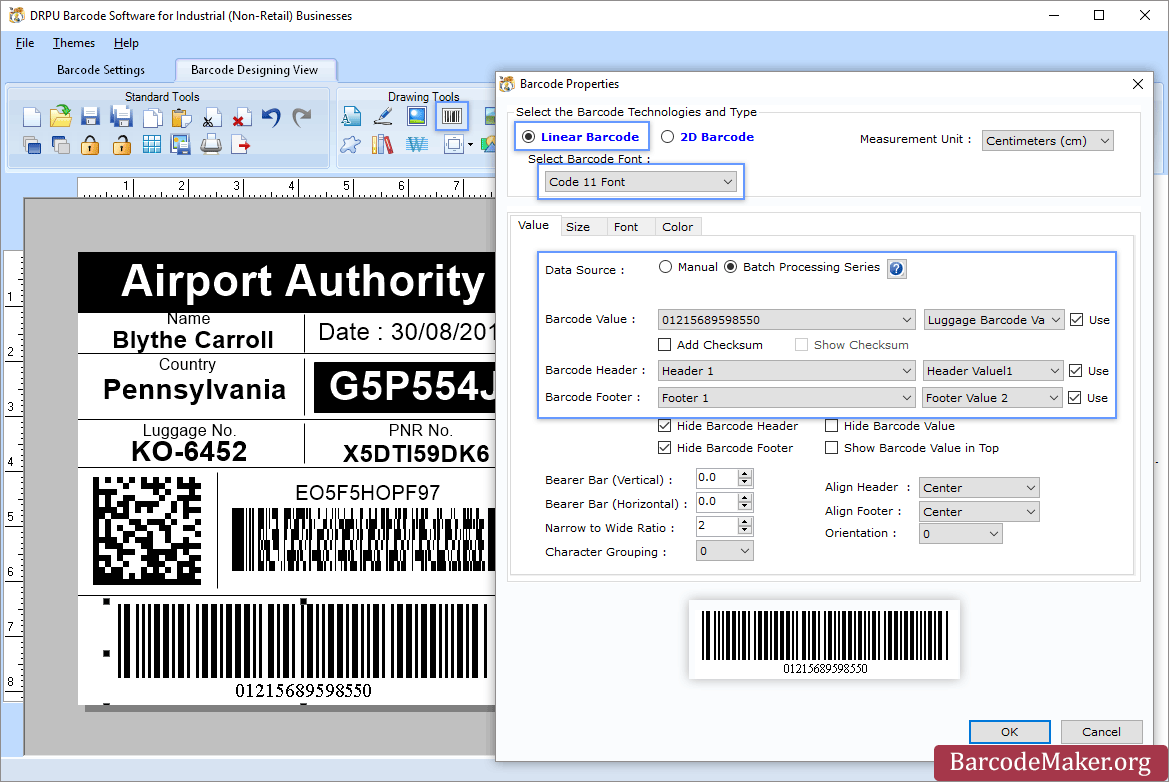
Task: Expand the Header 1 dropdown
Action: (x=787, y=370)
